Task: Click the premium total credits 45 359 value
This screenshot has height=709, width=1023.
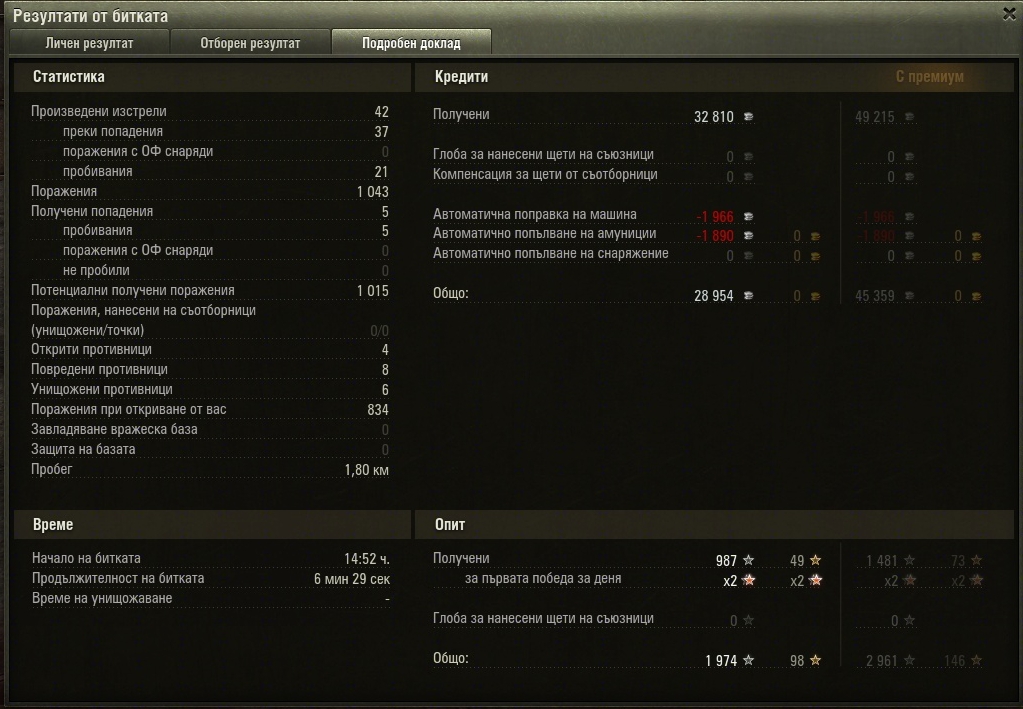Action: [x=874, y=296]
